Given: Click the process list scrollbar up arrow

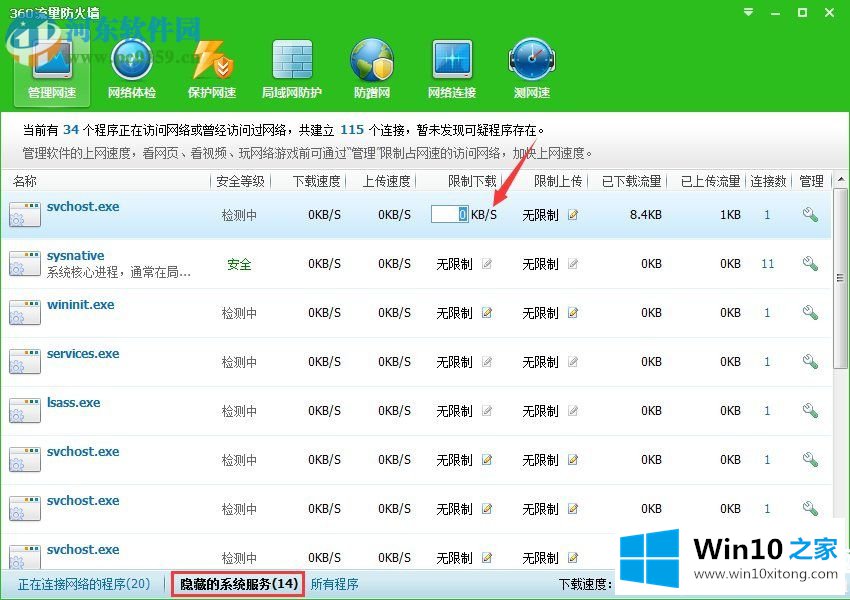Looking at the screenshot, I should pyautogui.click(x=840, y=179).
